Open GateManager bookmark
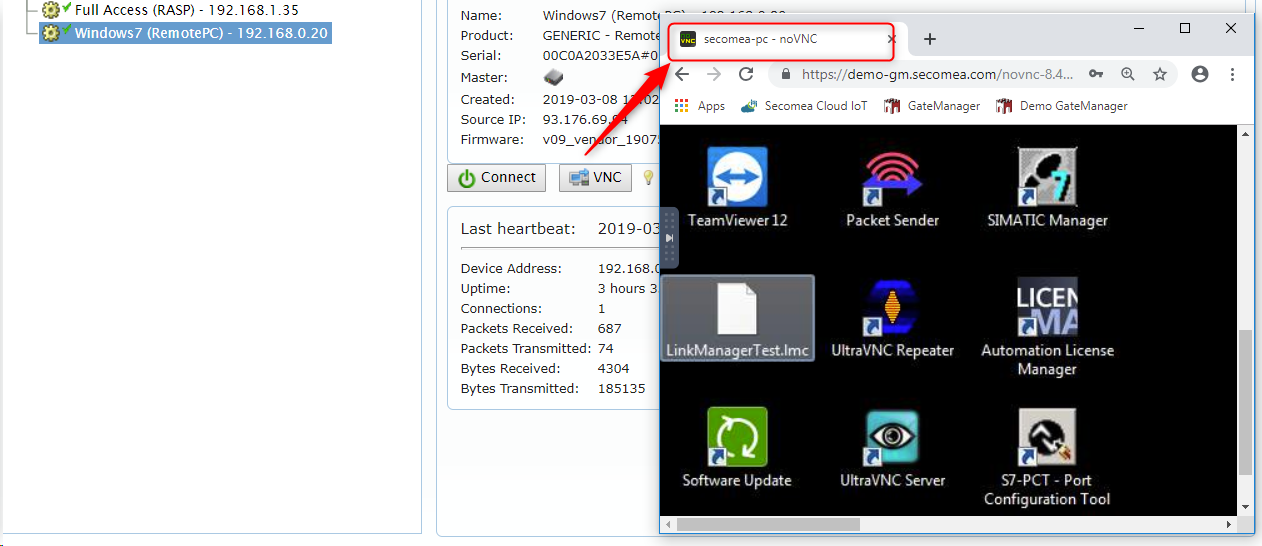This screenshot has height=546, width=1262. point(932,106)
